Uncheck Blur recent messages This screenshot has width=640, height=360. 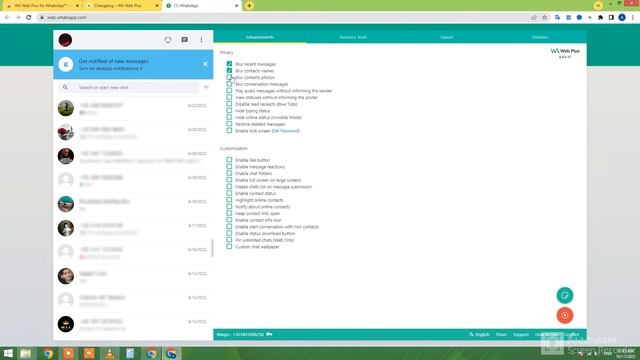[229, 64]
